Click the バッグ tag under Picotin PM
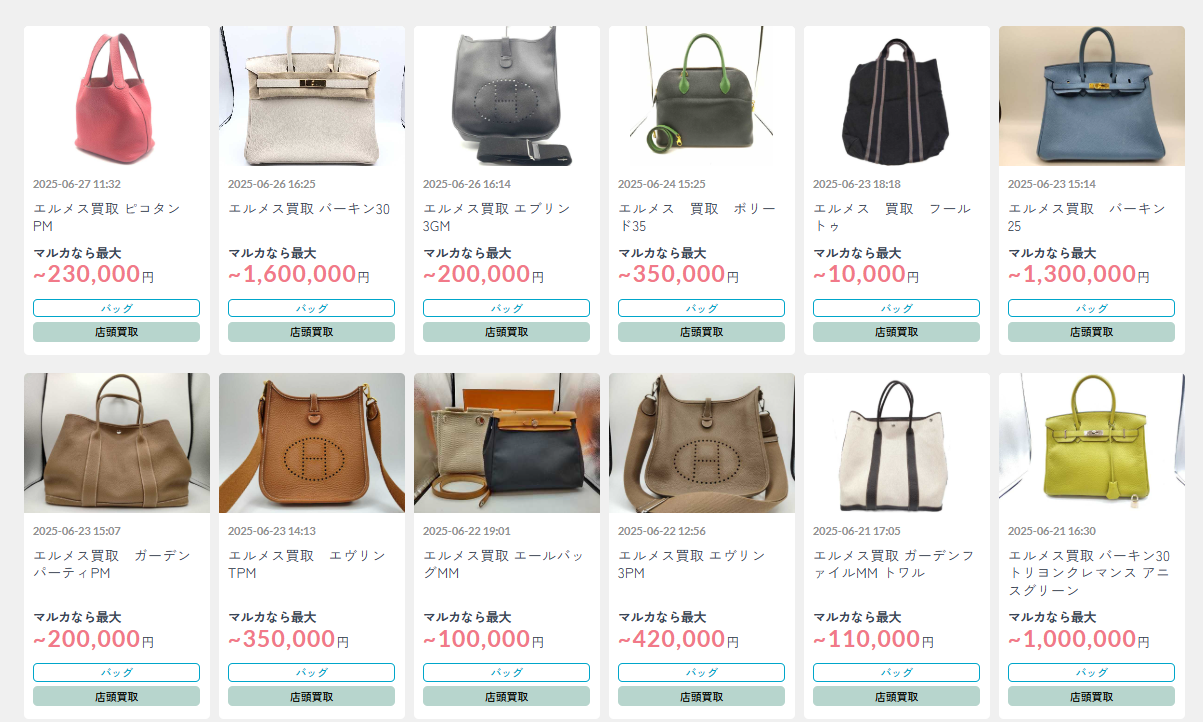Viewport: 1203px width, 722px height. (x=117, y=308)
